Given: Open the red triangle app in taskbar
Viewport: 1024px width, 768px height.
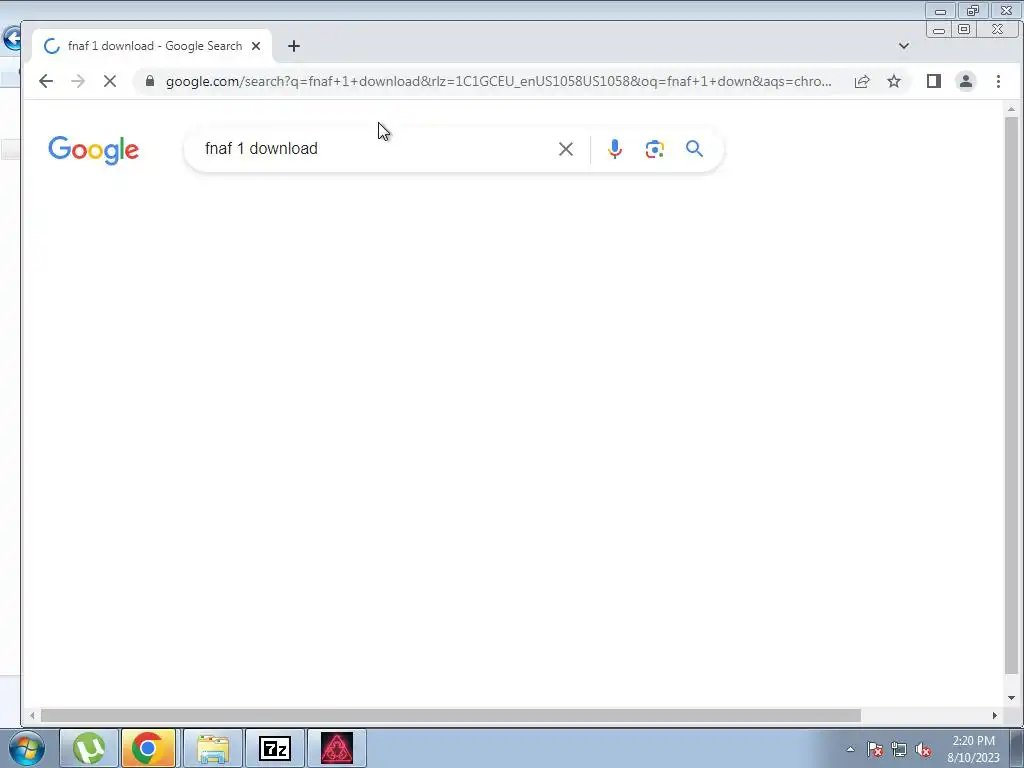Looking at the screenshot, I should pyautogui.click(x=336, y=748).
